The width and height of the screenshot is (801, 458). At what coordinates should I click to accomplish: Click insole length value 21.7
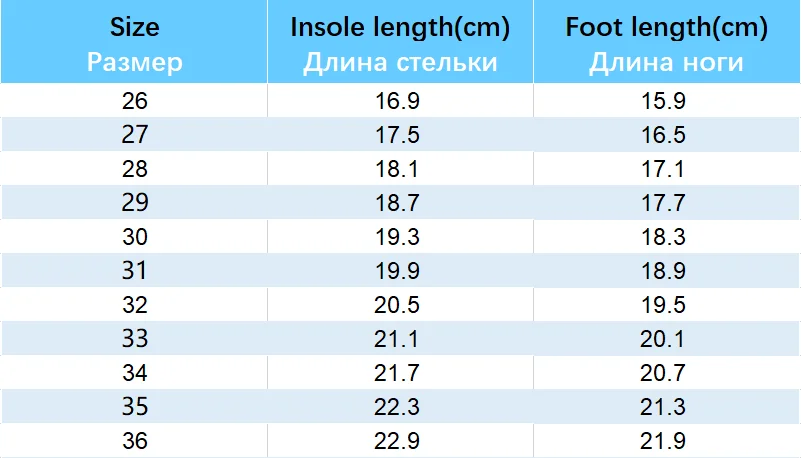(397, 373)
